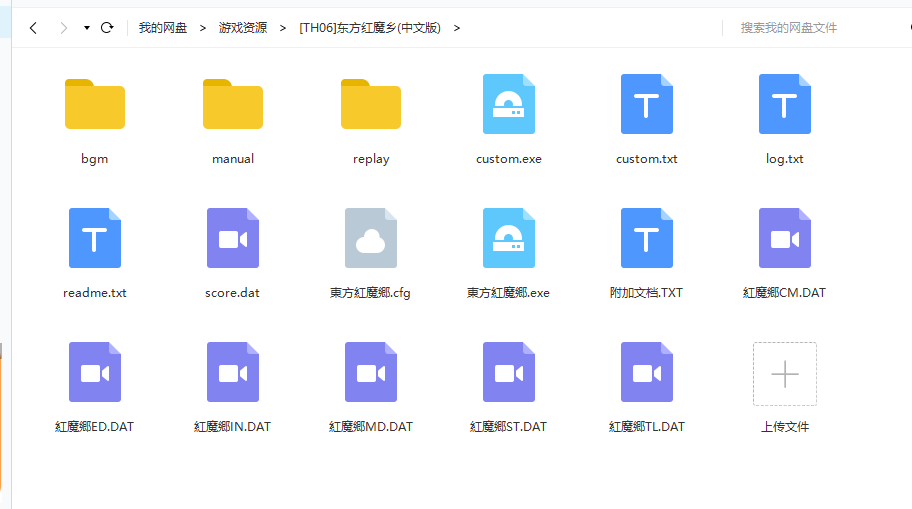This screenshot has height=509, width=912.
Task: Select the score.dat file icon
Action: (x=233, y=238)
